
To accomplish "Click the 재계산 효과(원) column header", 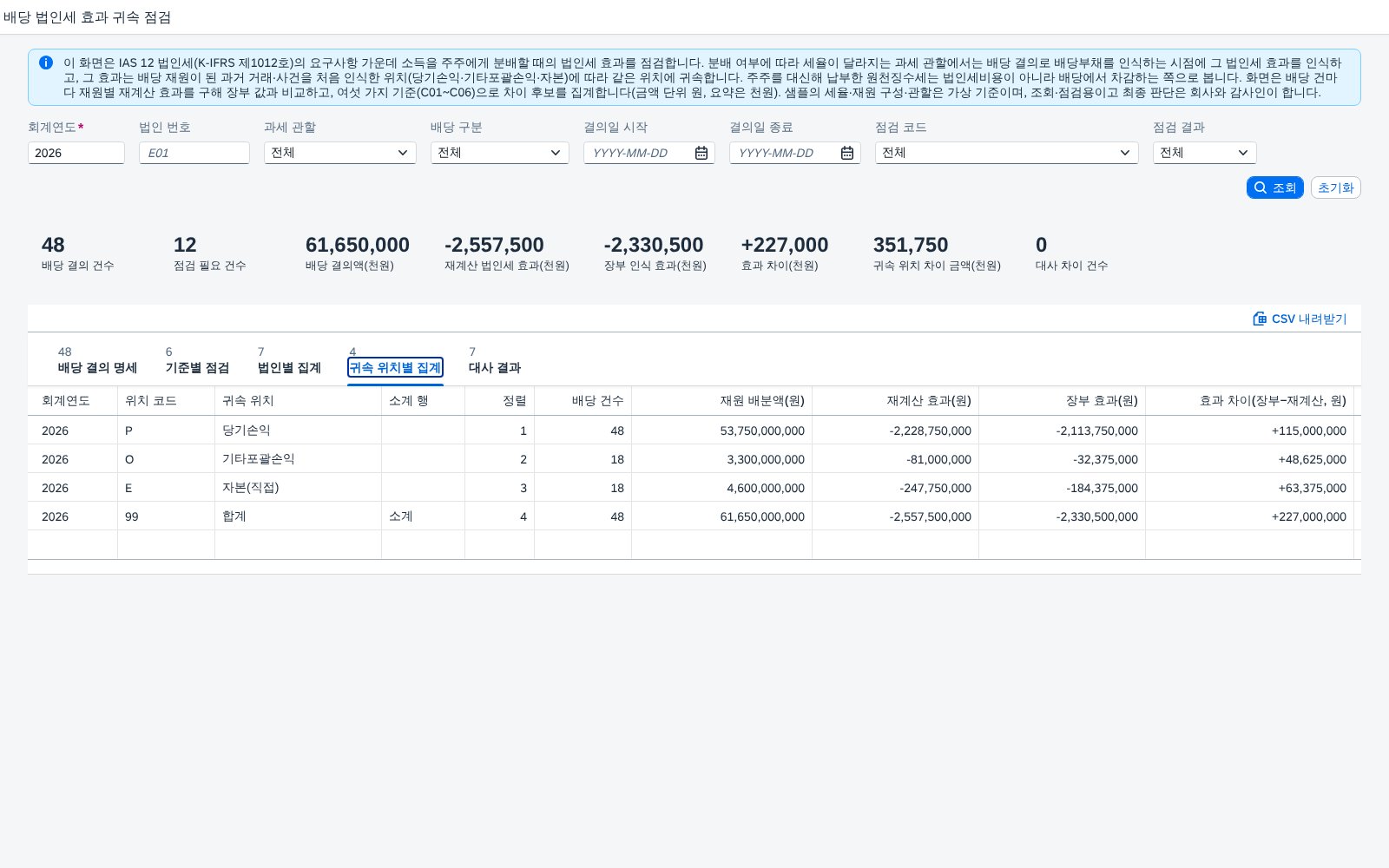I will 895,400.
